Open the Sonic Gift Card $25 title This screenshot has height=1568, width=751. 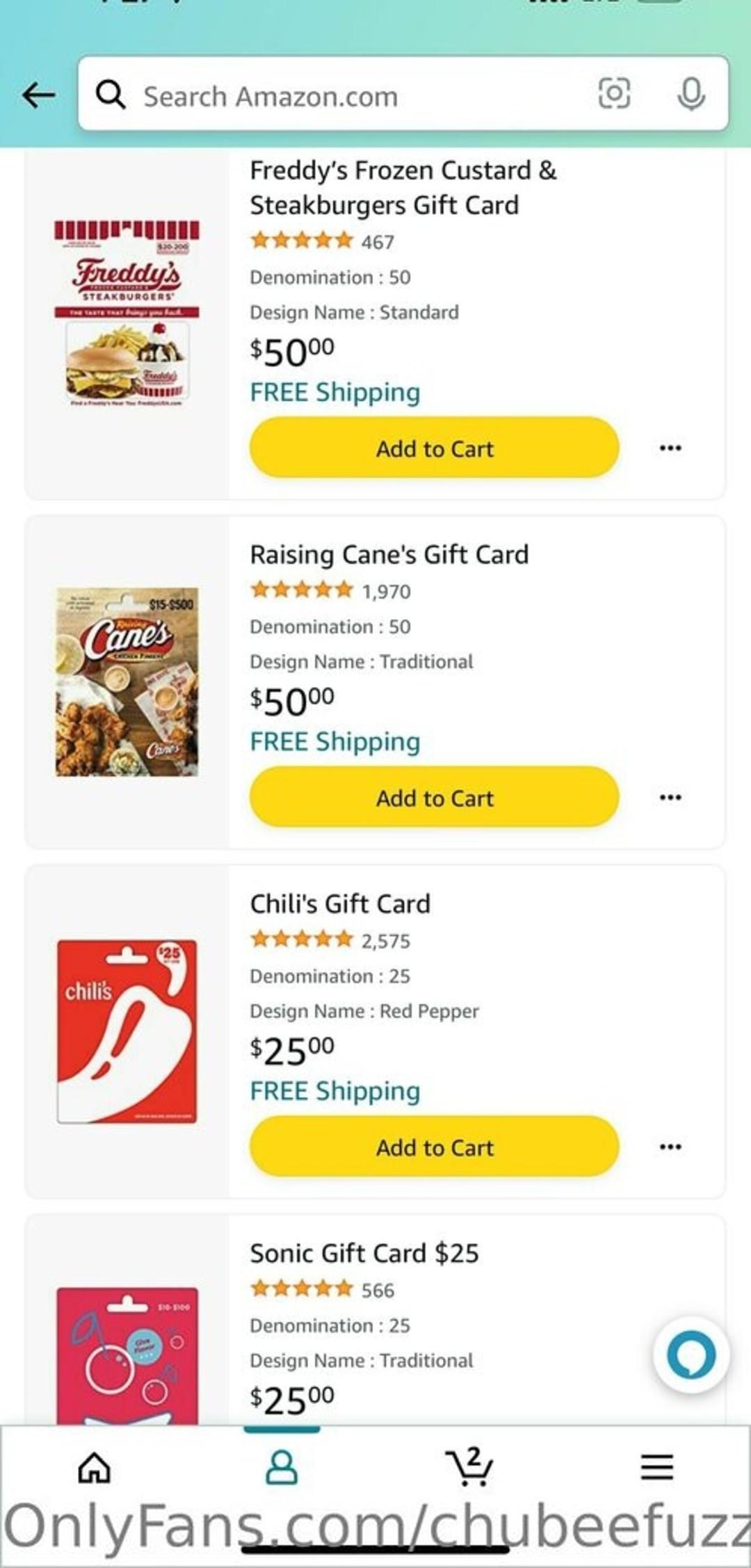364,1253
